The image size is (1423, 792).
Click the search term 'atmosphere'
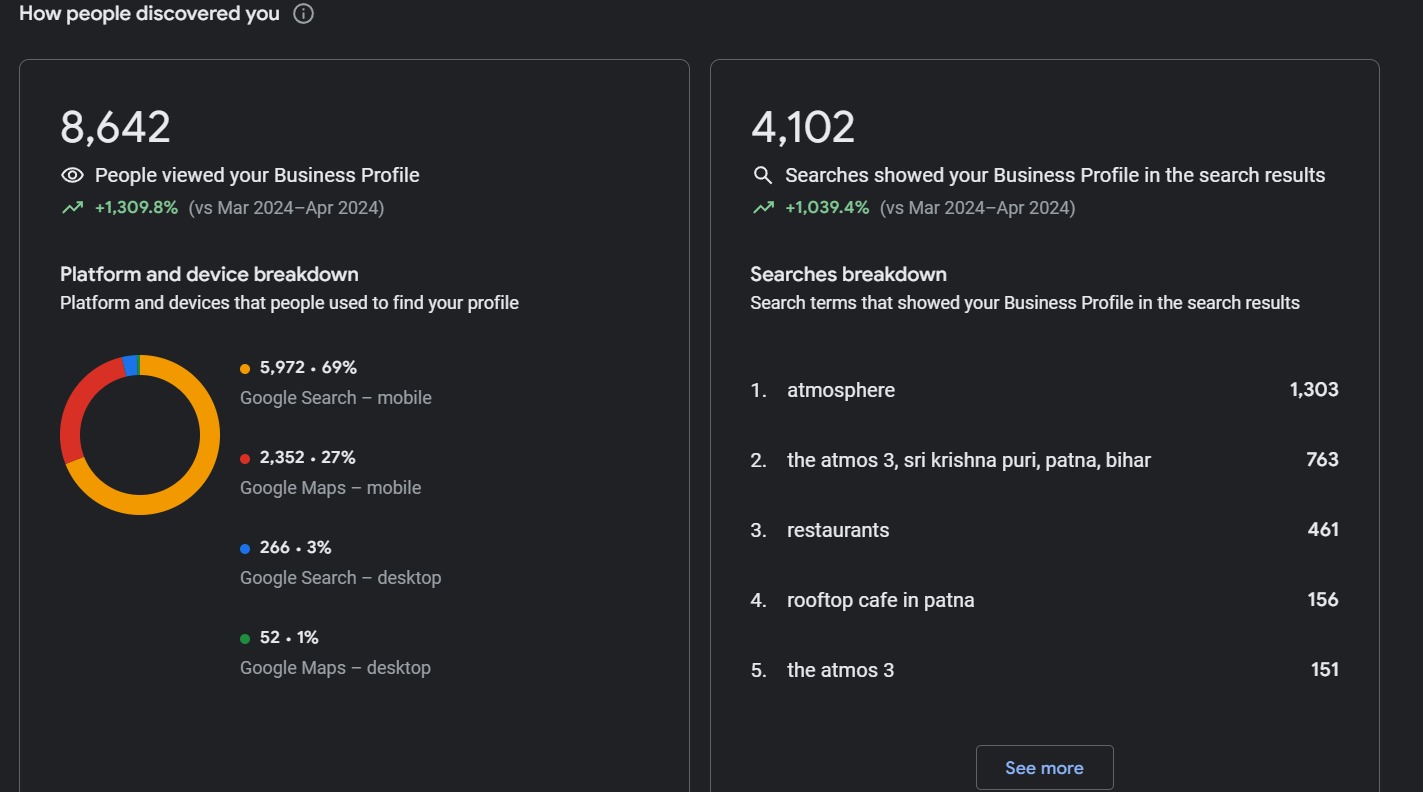[x=841, y=390]
